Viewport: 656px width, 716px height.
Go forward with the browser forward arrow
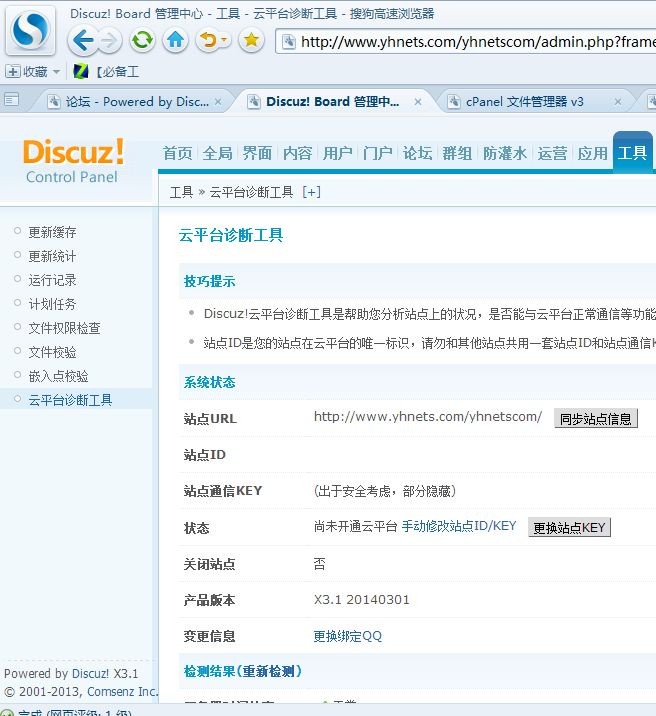(x=109, y=41)
